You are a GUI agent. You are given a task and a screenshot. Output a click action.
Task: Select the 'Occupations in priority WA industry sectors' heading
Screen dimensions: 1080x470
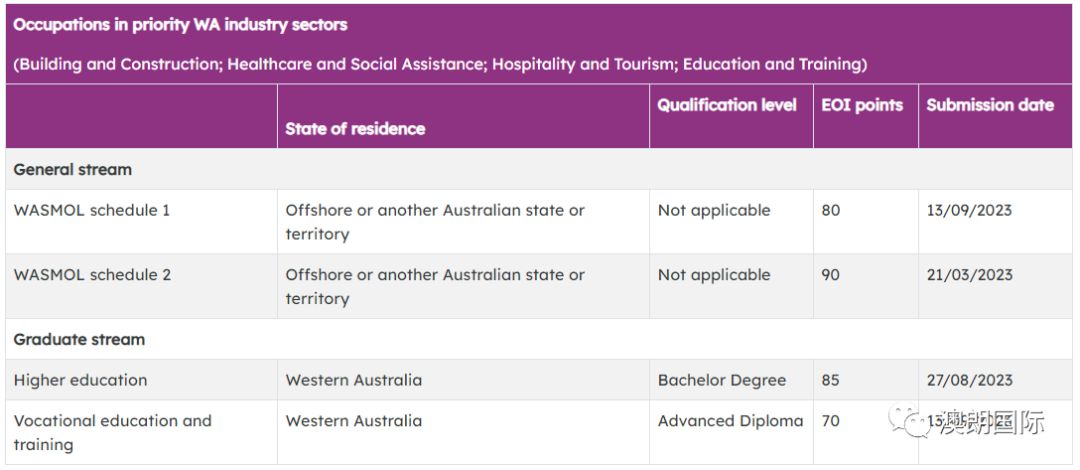tap(180, 25)
